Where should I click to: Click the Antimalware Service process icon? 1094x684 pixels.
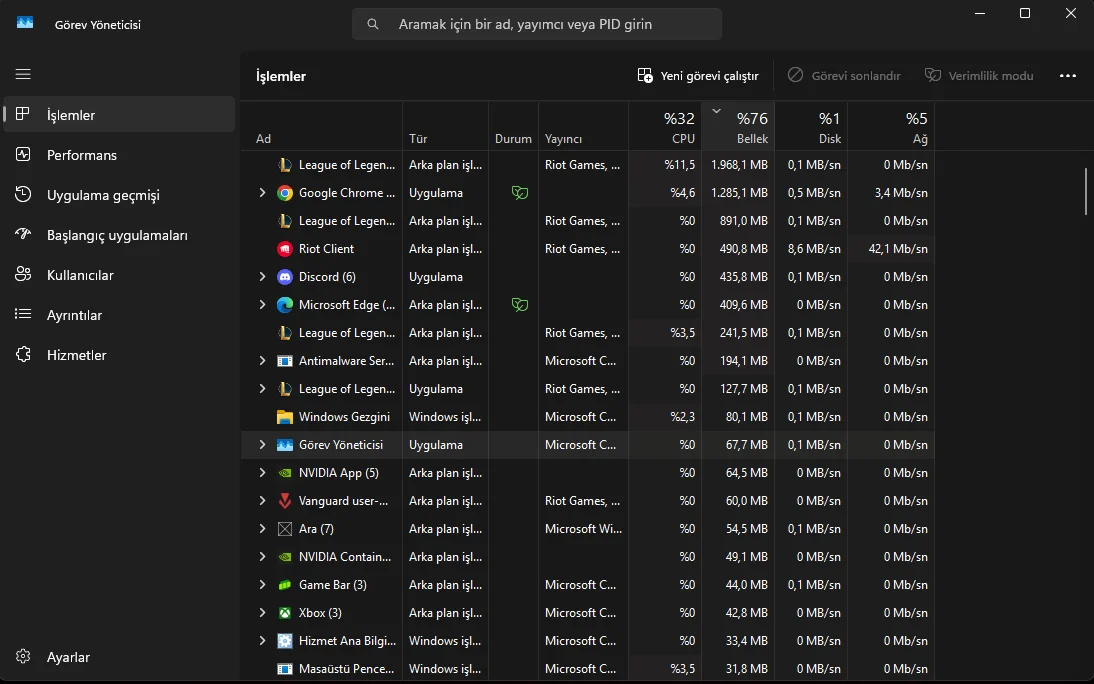coord(285,361)
